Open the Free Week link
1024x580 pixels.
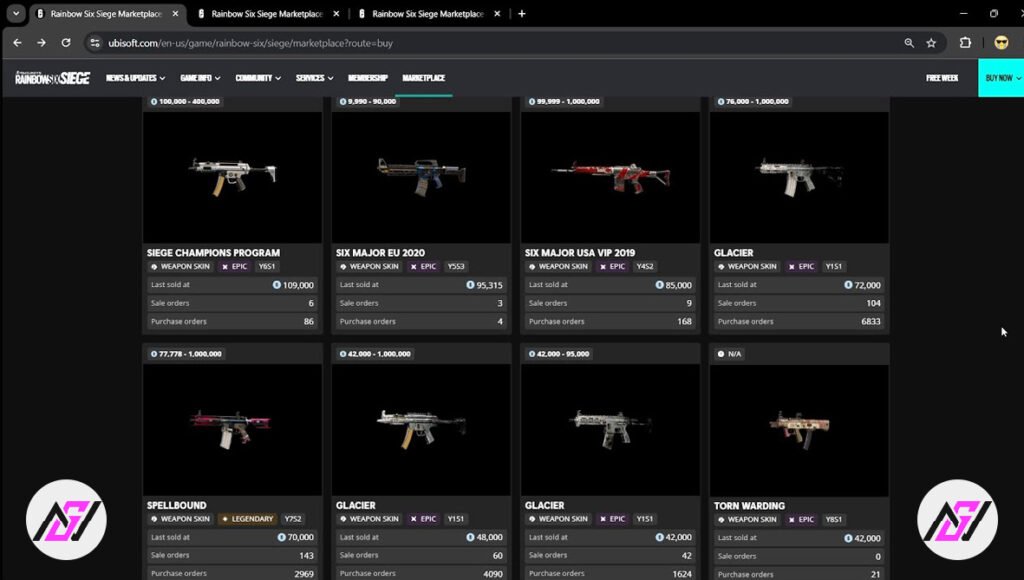(942, 78)
